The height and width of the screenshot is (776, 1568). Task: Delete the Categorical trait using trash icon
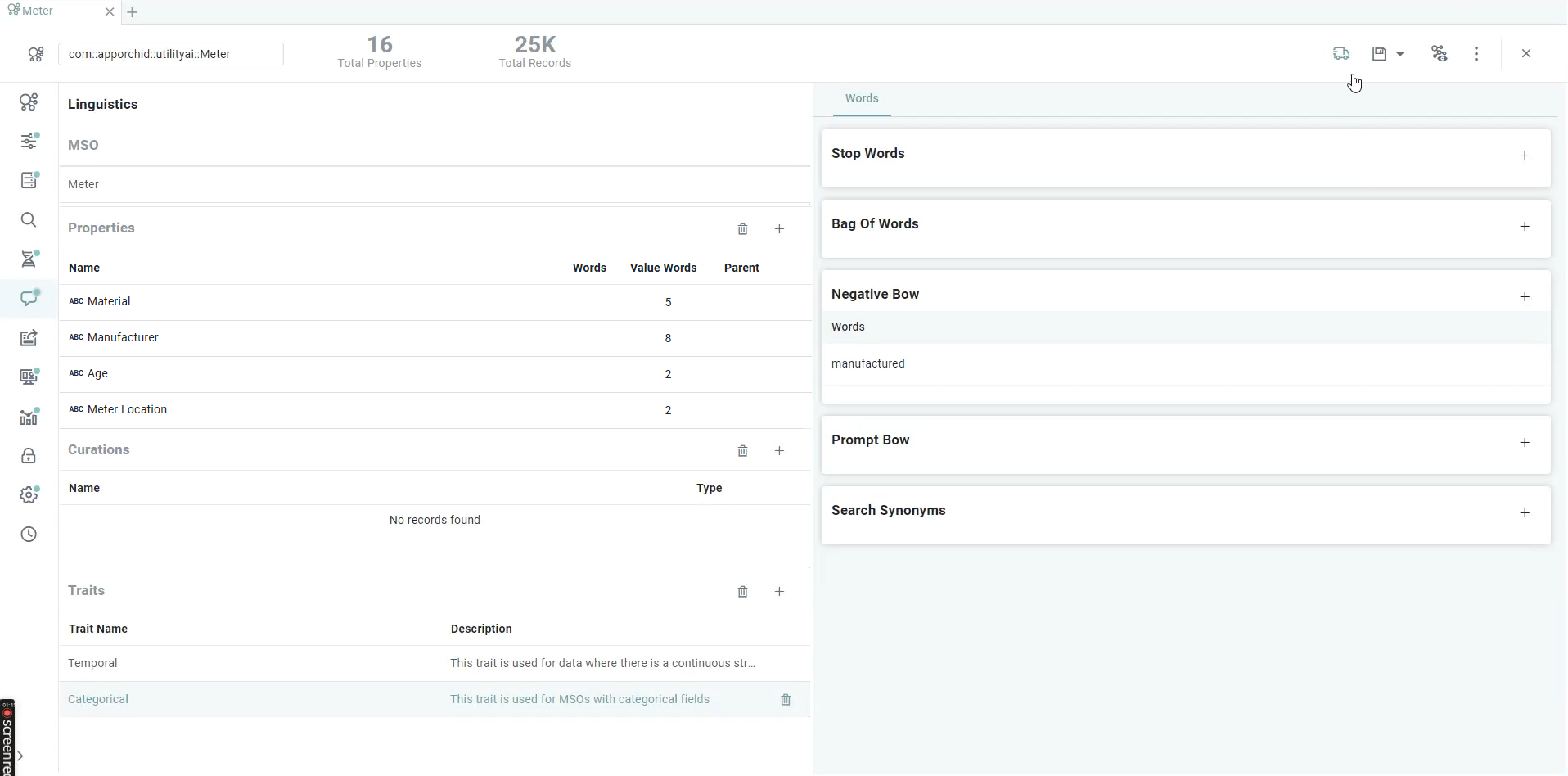[x=786, y=700]
